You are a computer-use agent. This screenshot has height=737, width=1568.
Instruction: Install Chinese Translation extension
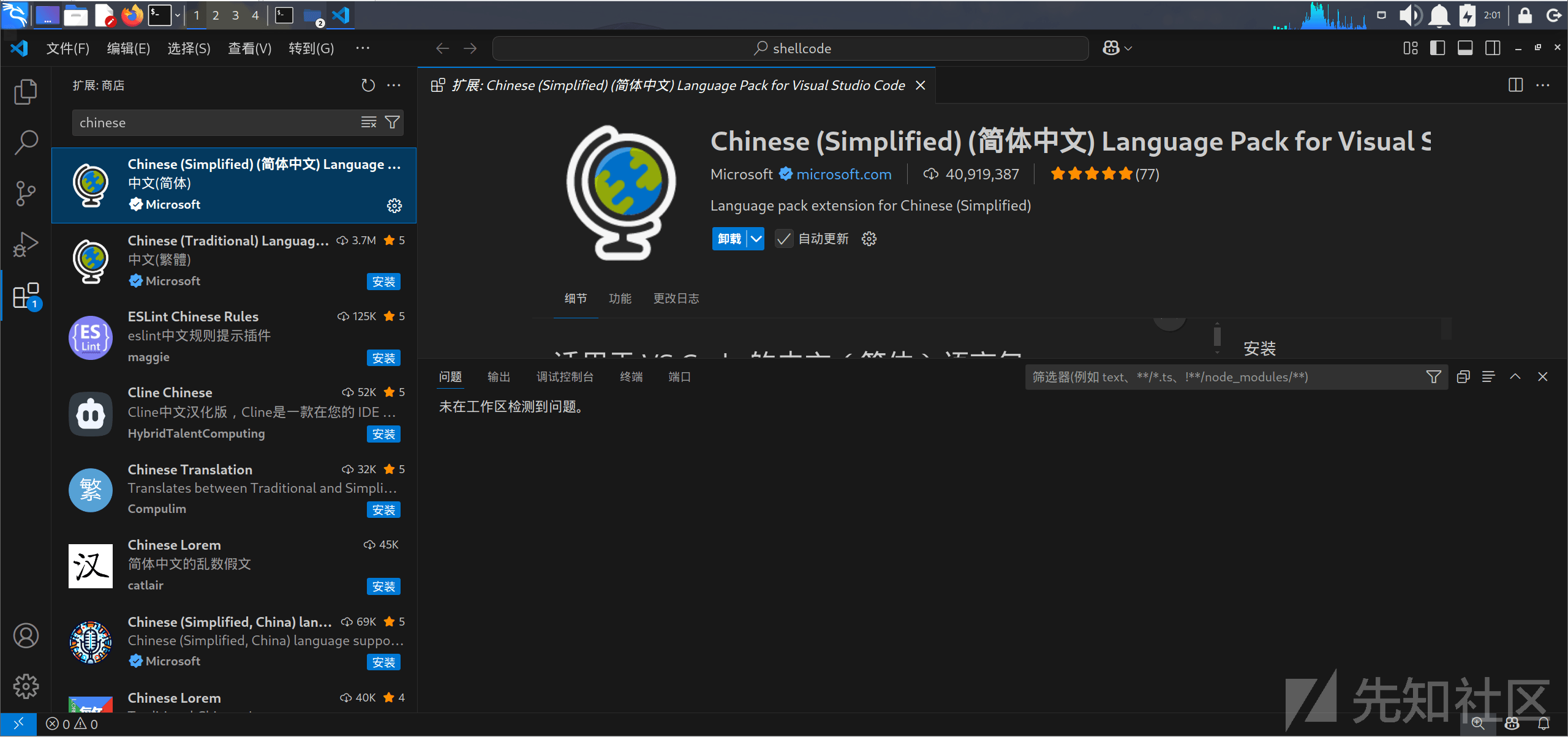pyautogui.click(x=383, y=510)
